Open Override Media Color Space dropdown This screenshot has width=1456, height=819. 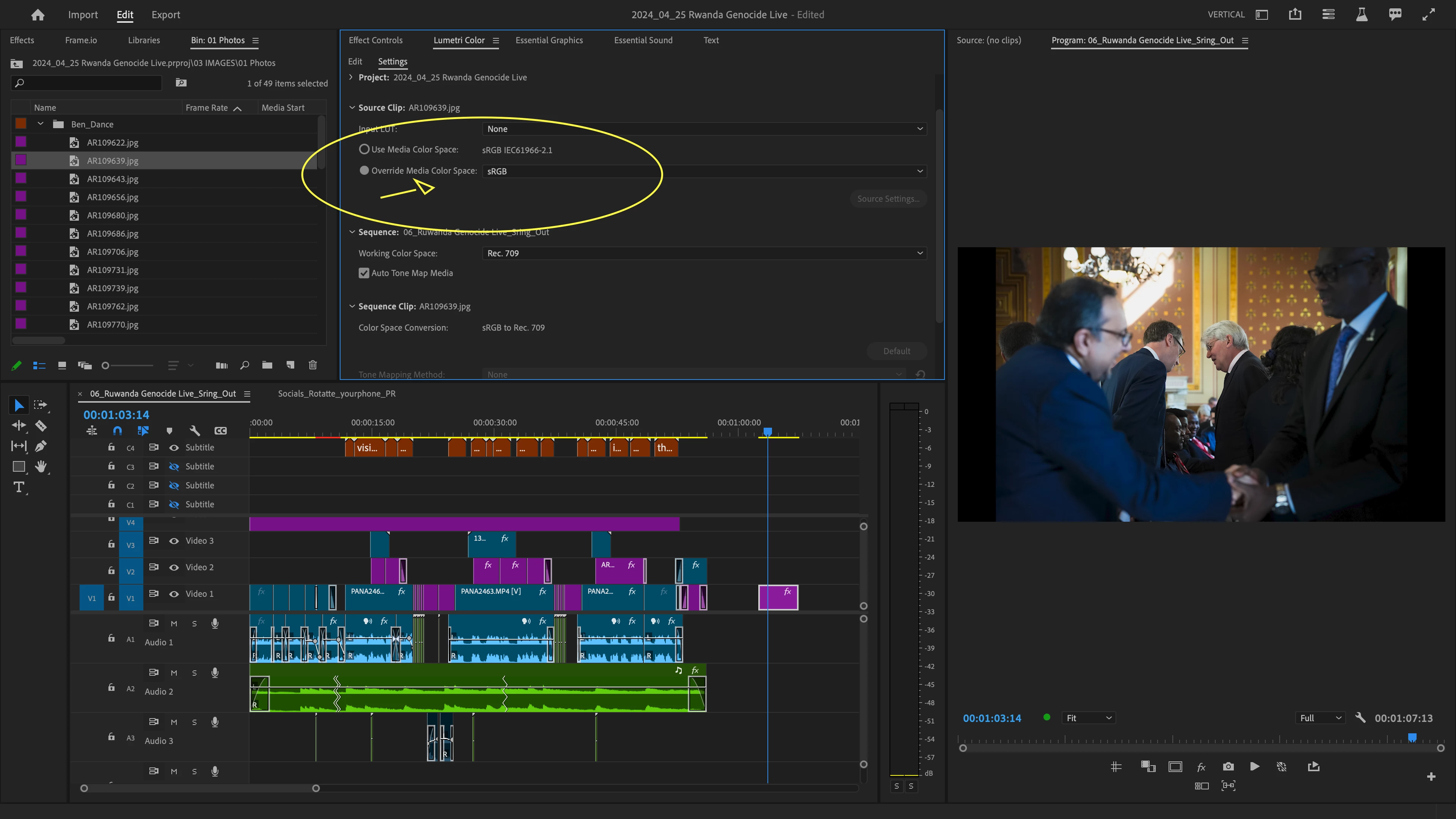coord(704,171)
